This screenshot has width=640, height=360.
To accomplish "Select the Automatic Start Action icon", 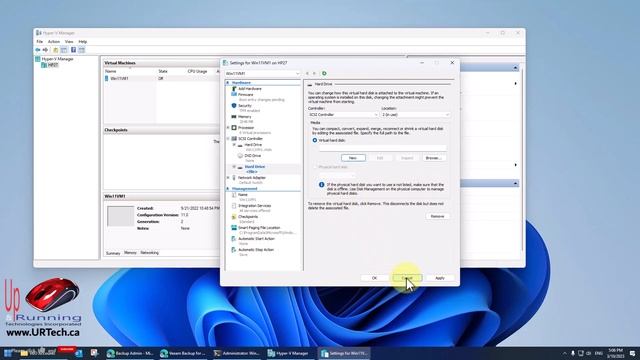I will [x=234, y=239].
